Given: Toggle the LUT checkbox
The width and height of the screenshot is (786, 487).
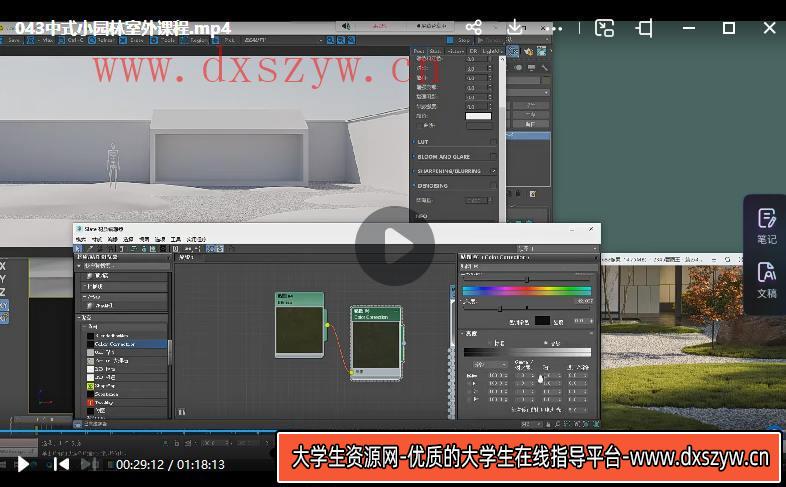Looking at the screenshot, I should pos(493,142).
